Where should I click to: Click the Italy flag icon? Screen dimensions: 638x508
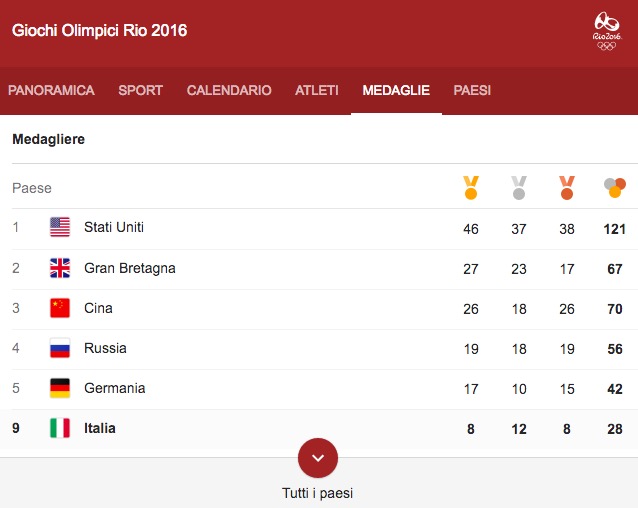(60, 428)
